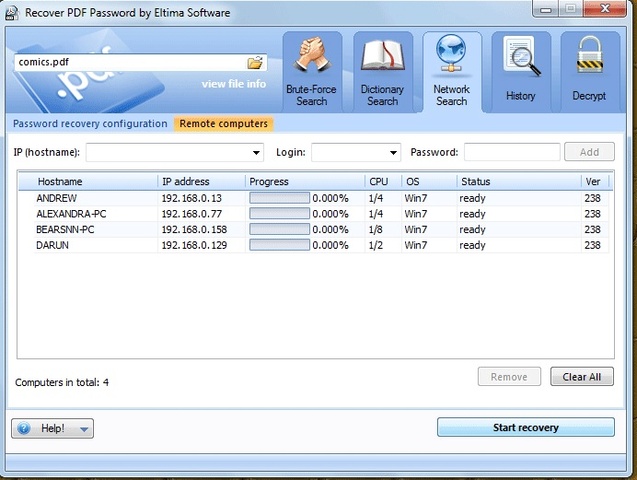The image size is (637, 480).
Task: Sort by IP address column header
Action: click(x=202, y=182)
